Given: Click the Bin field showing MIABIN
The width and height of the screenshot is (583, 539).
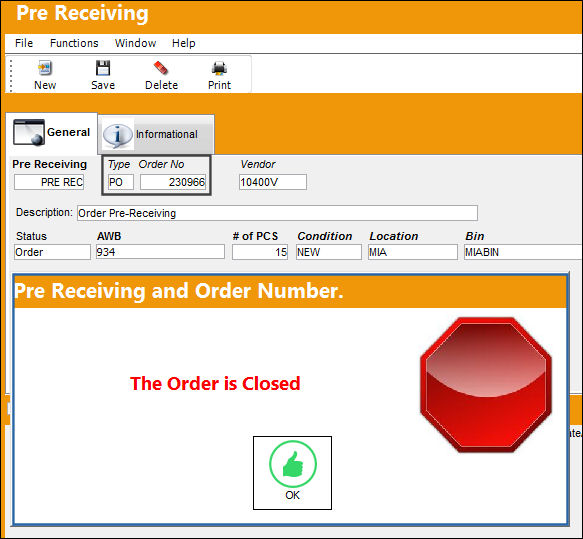Looking at the screenshot, I should pyautogui.click(x=523, y=252).
